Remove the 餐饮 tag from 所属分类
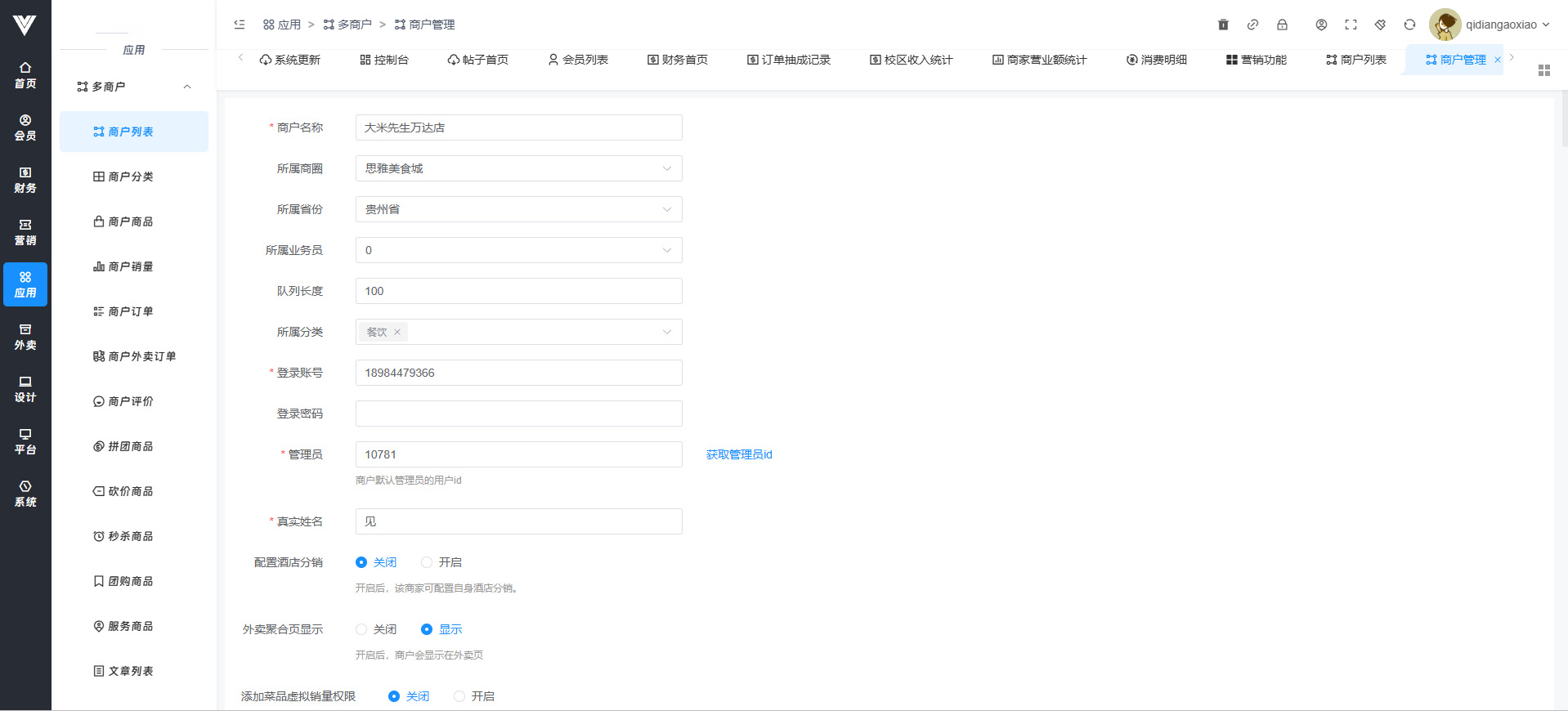The width and height of the screenshot is (1568, 711). (397, 332)
